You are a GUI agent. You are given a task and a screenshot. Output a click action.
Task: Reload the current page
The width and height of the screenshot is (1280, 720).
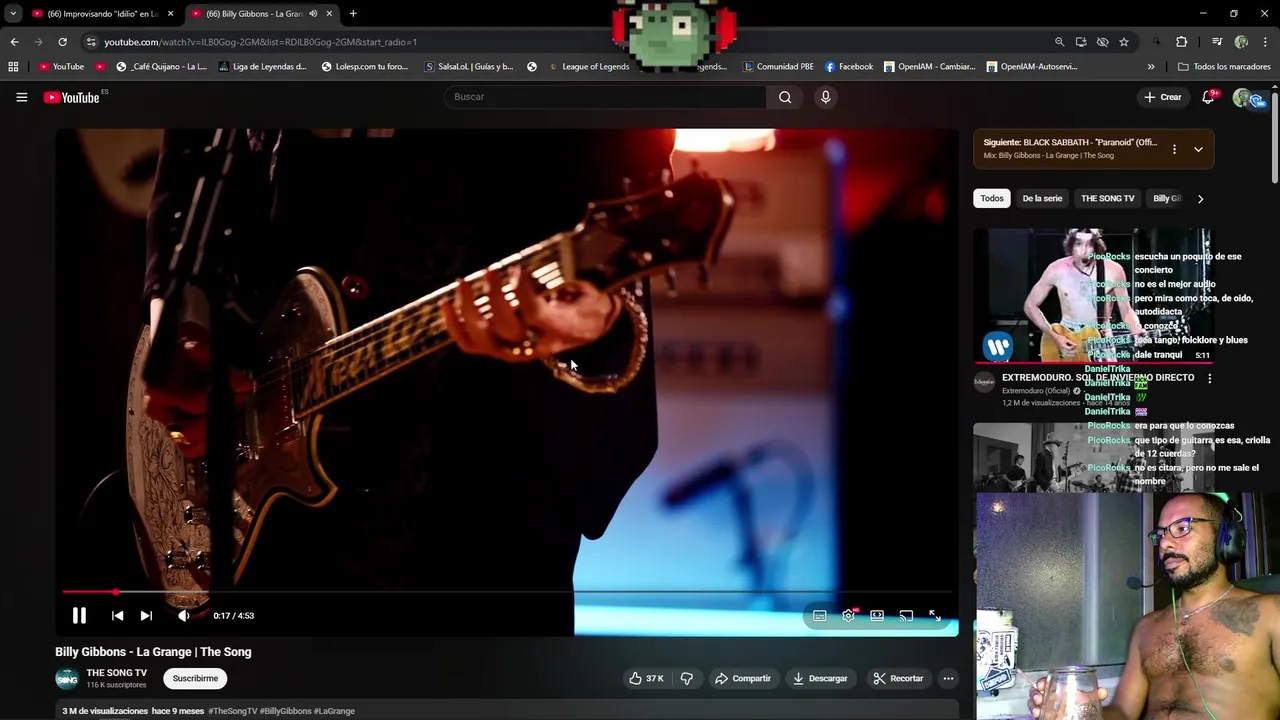pos(62,42)
